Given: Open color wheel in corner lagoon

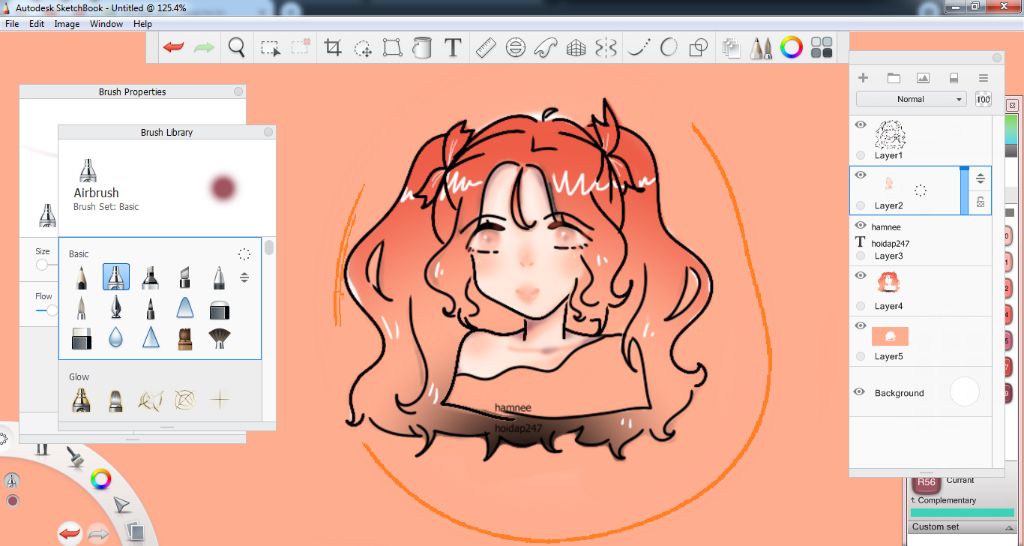Looking at the screenshot, I should (101, 479).
